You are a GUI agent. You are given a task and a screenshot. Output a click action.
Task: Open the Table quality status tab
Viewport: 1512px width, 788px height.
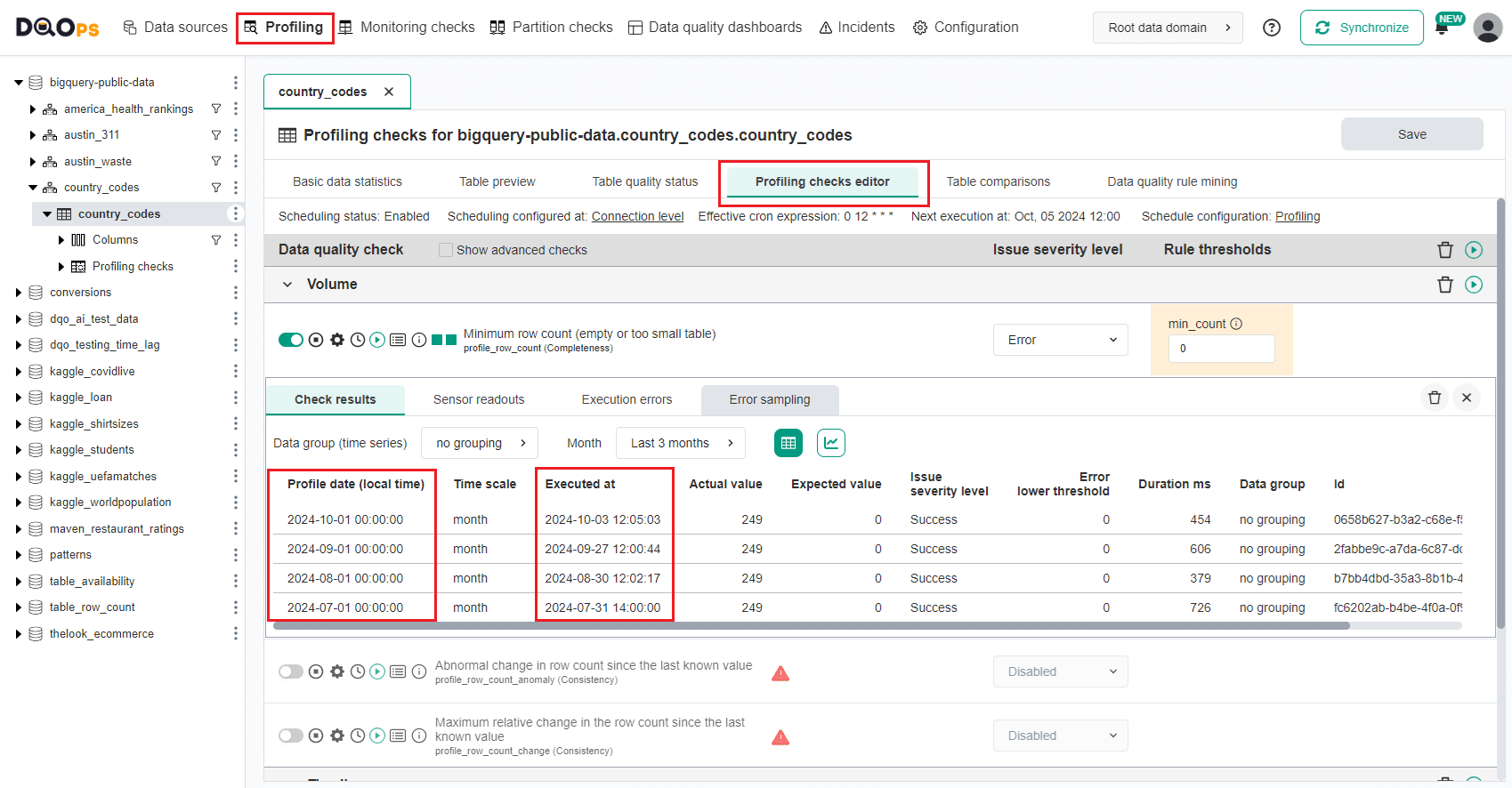(x=644, y=181)
